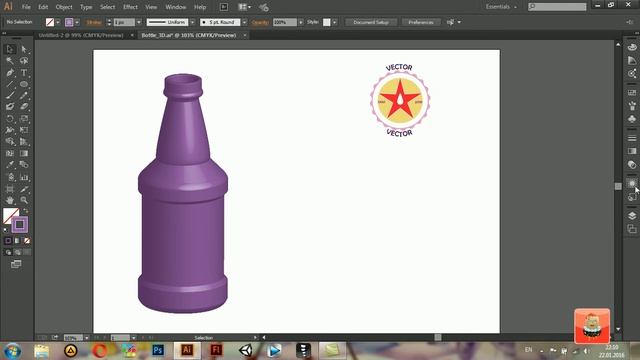This screenshot has height=360, width=640.
Task: Choose the Rotate tool
Action: [10, 119]
